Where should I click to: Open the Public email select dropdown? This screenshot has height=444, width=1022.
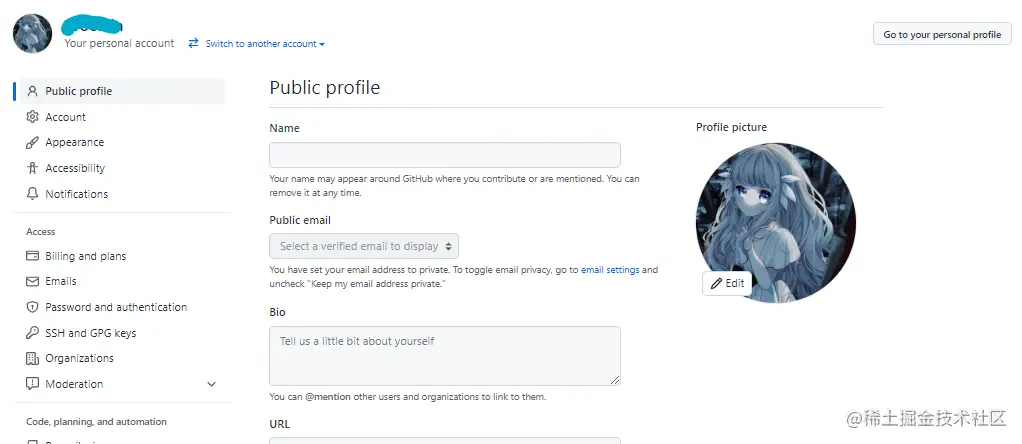(x=364, y=246)
